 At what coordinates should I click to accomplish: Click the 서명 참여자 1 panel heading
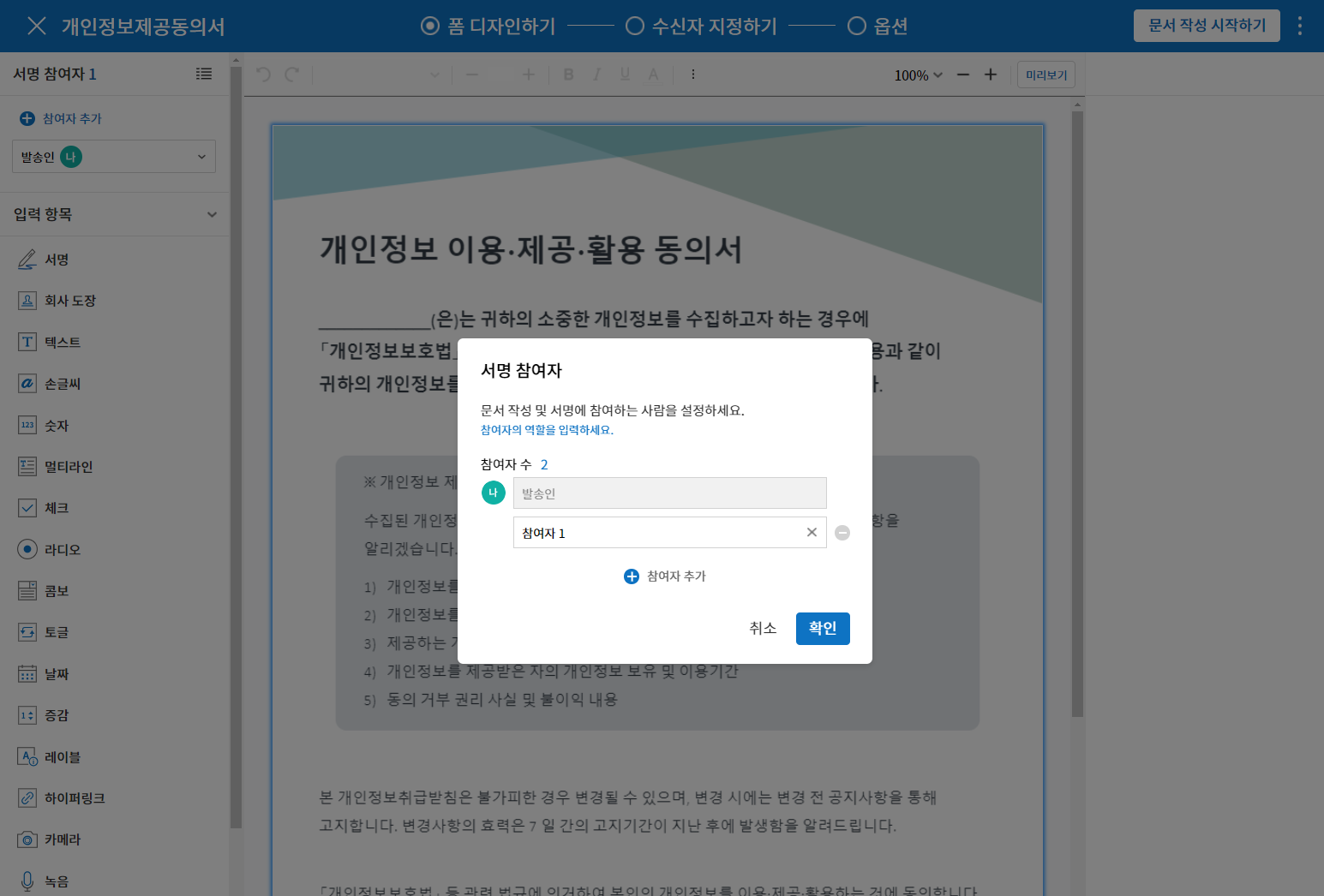(x=55, y=75)
